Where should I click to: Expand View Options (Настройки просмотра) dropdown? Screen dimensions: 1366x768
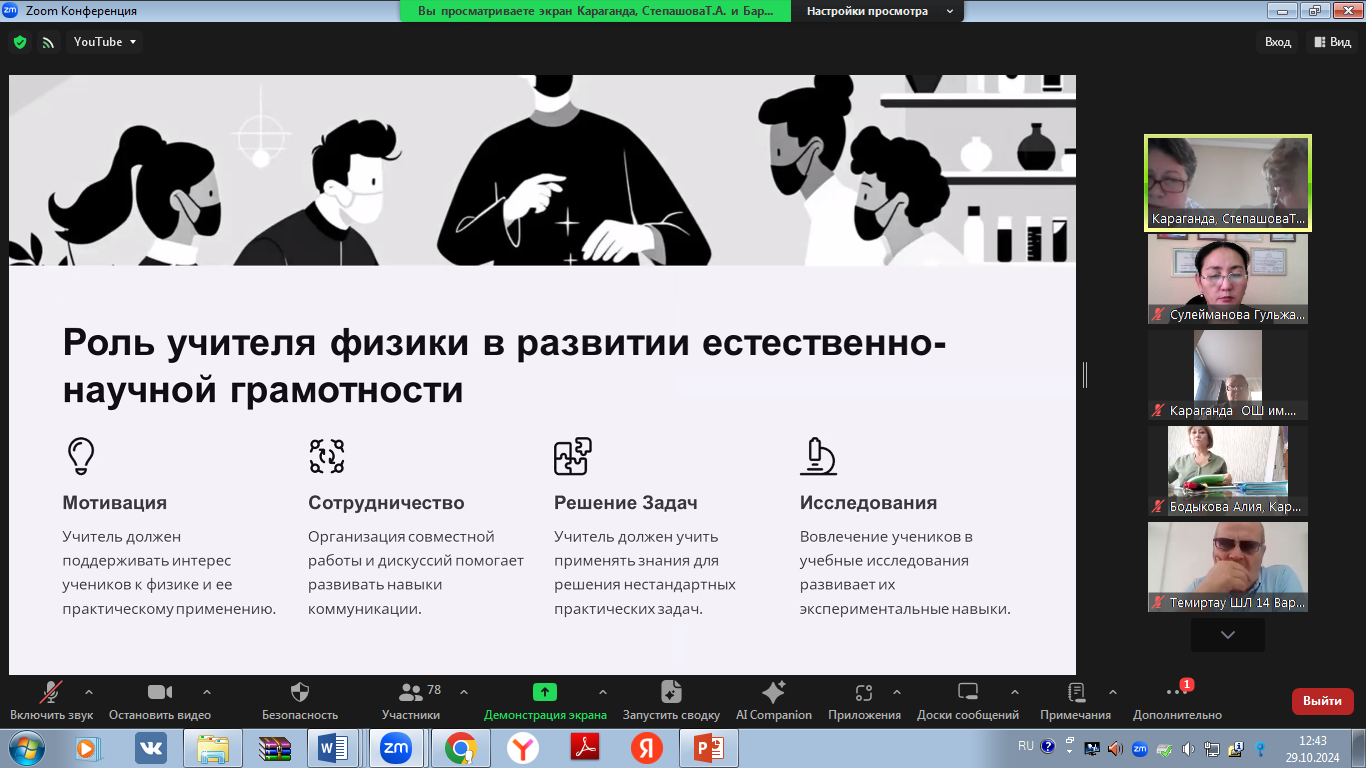pos(877,11)
